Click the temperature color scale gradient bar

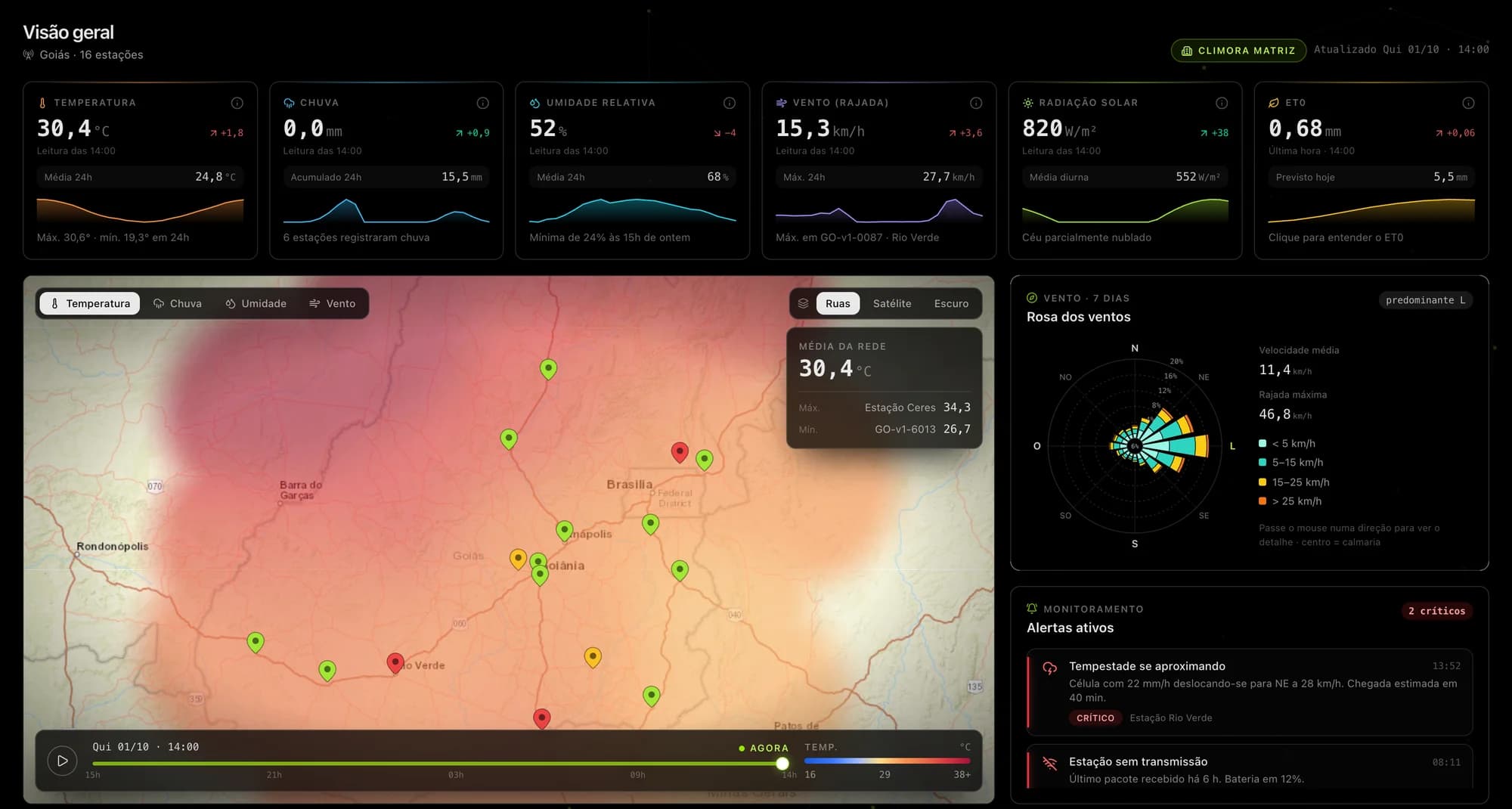coord(888,761)
